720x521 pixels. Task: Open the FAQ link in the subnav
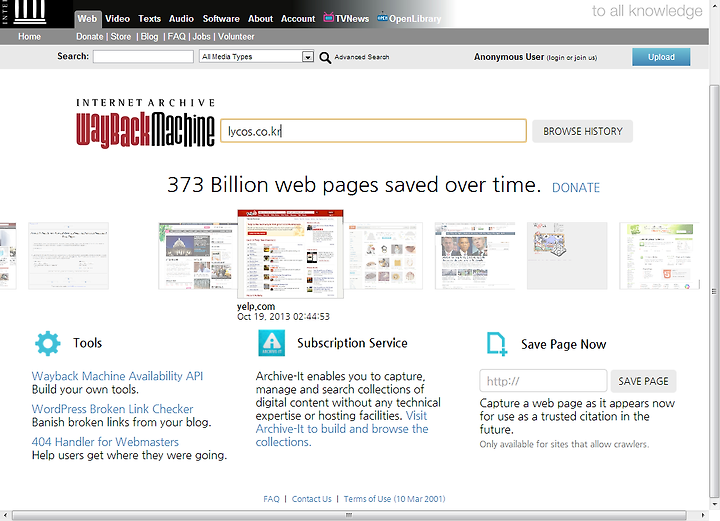click(176, 36)
